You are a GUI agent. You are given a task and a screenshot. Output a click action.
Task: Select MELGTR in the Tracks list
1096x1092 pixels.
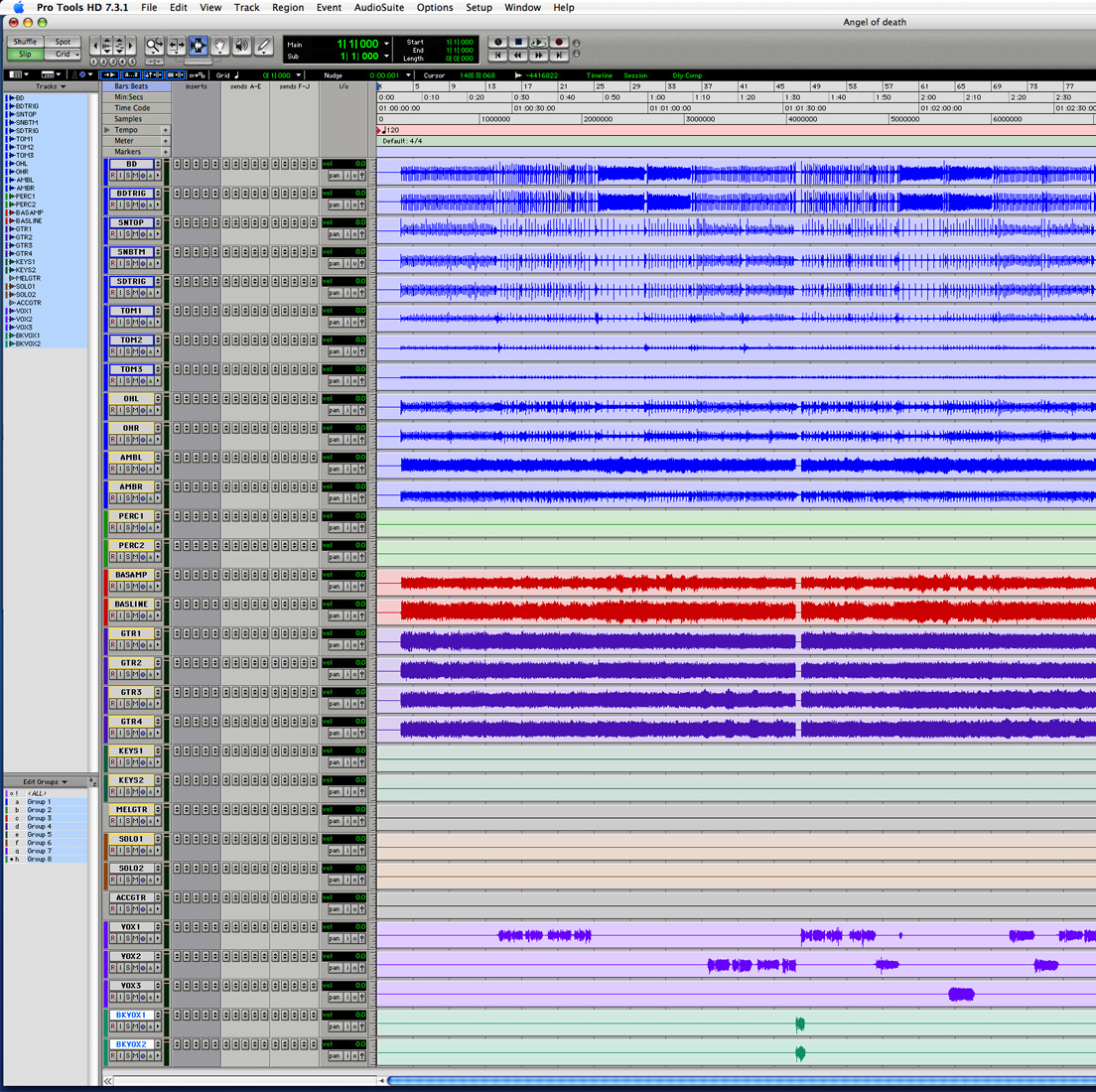click(x=28, y=278)
